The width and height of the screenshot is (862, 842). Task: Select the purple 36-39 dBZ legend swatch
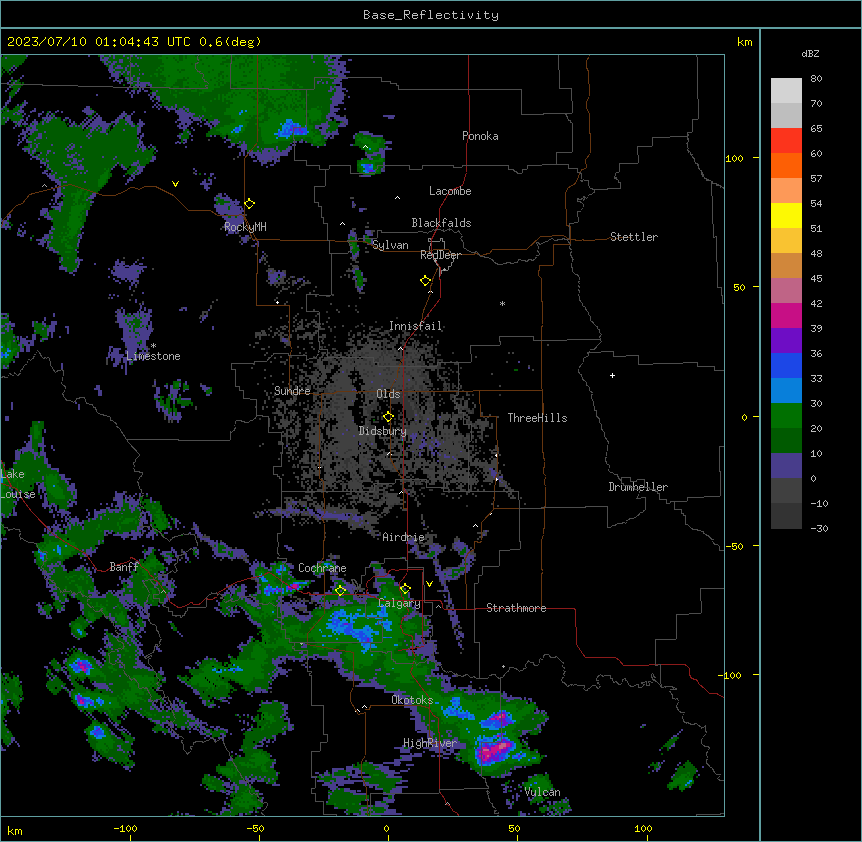tap(786, 341)
